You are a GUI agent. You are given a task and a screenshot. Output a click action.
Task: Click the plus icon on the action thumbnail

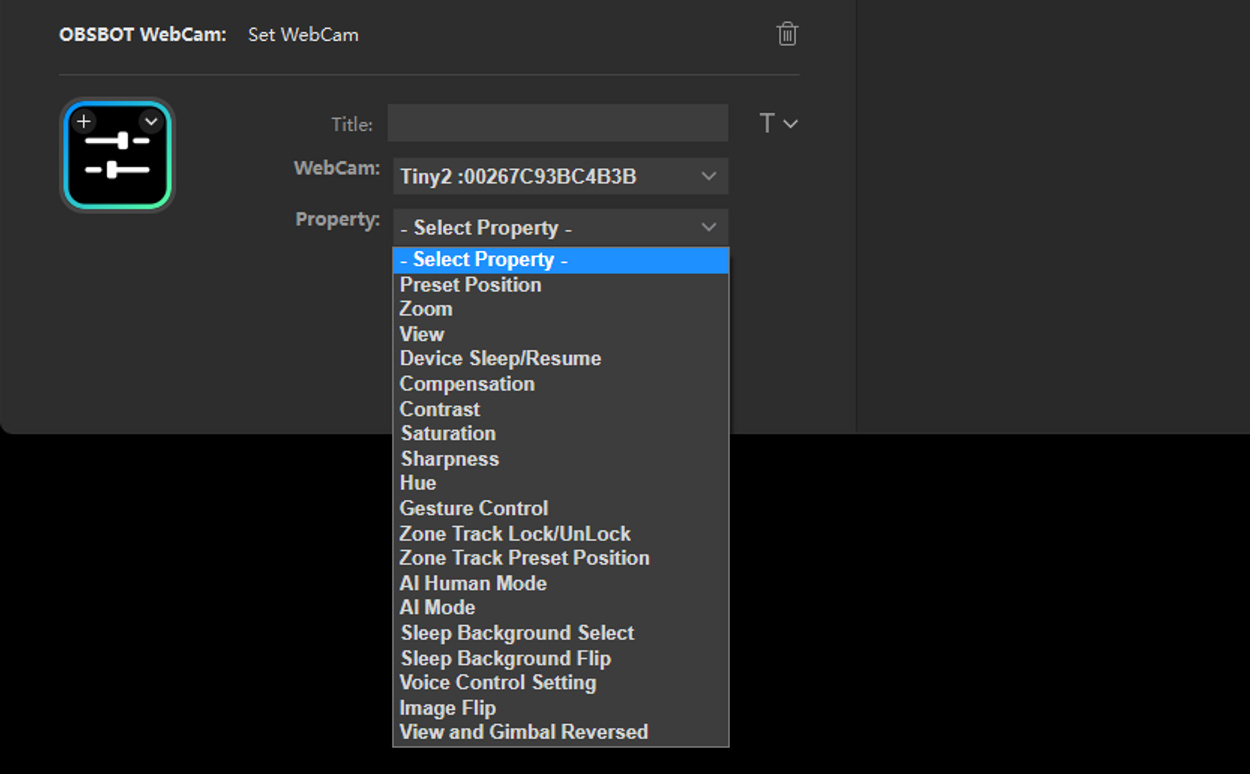click(83, 121)
